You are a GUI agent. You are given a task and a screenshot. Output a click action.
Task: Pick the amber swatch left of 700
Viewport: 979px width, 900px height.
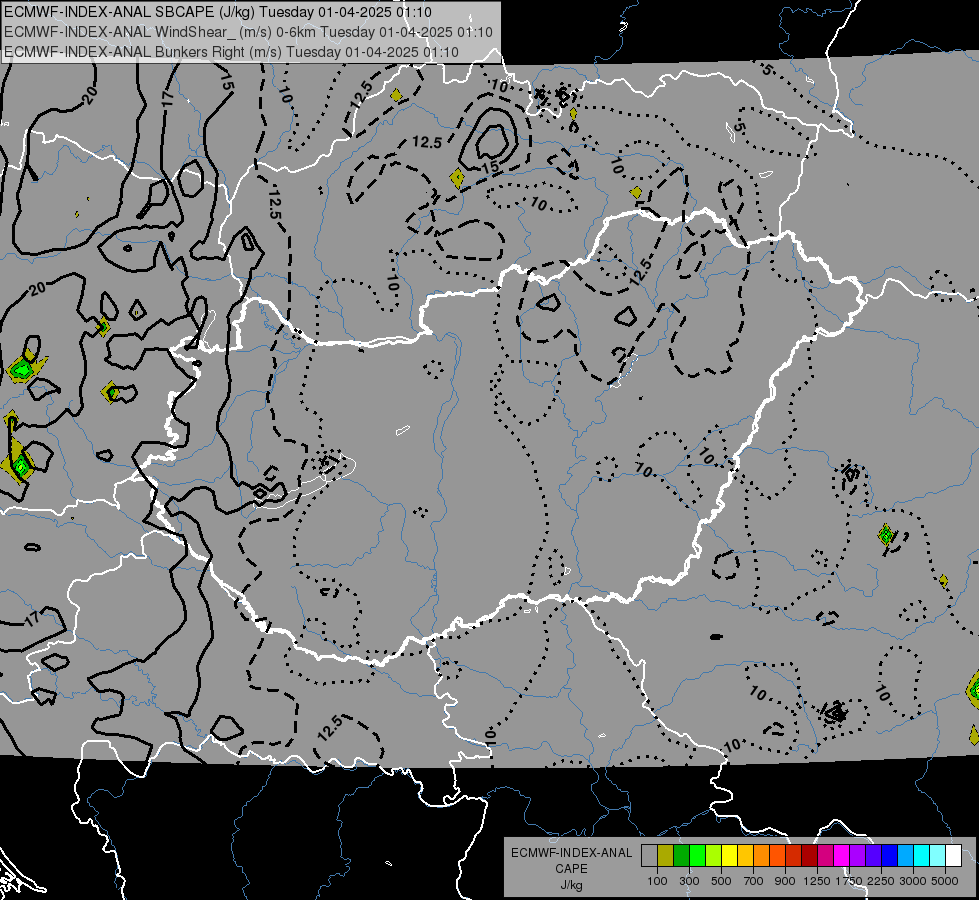click(745, 855)
